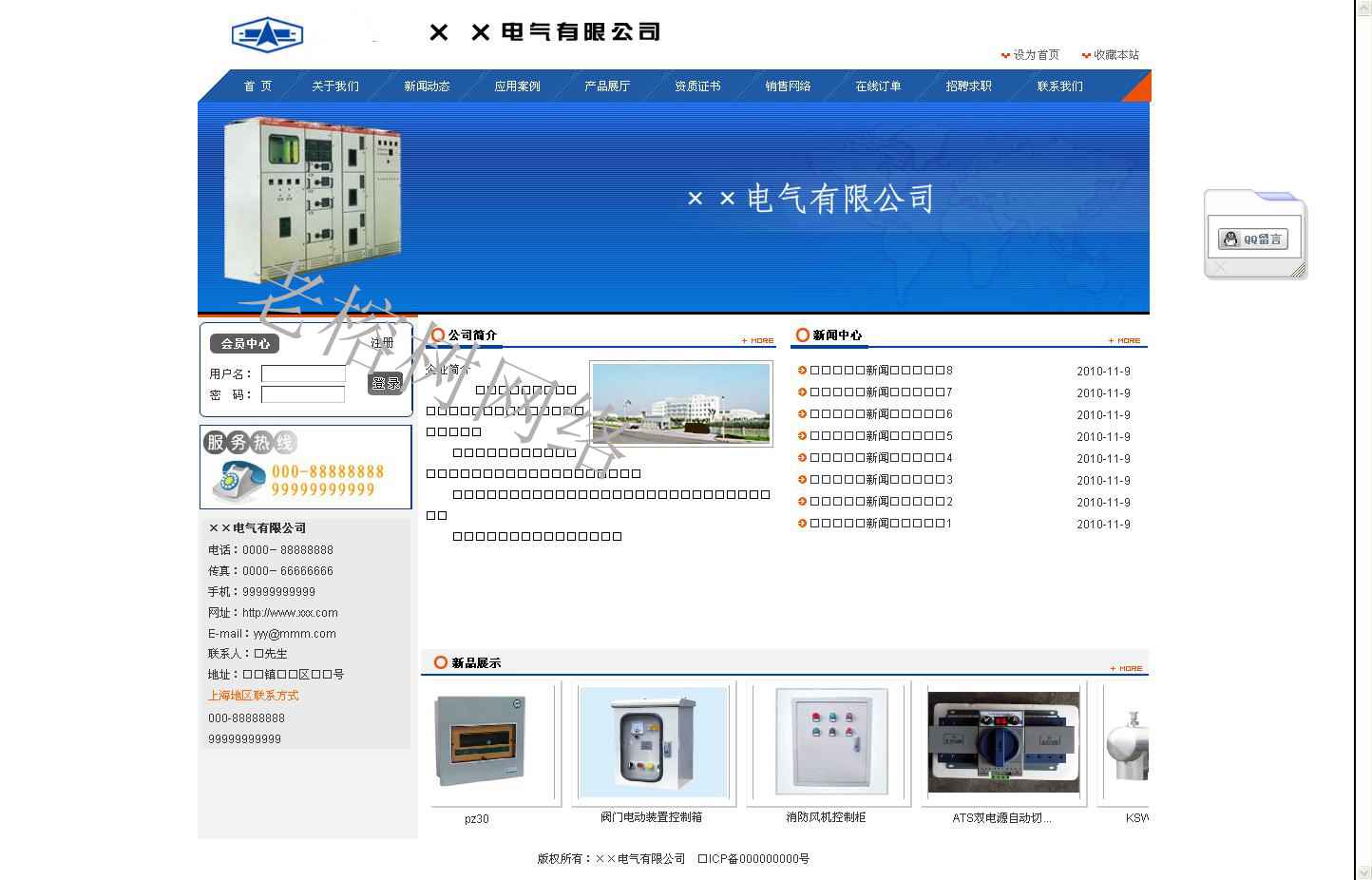Click the company logo in header
Viewport: 1372px width, 880px height.
(267, 34)
